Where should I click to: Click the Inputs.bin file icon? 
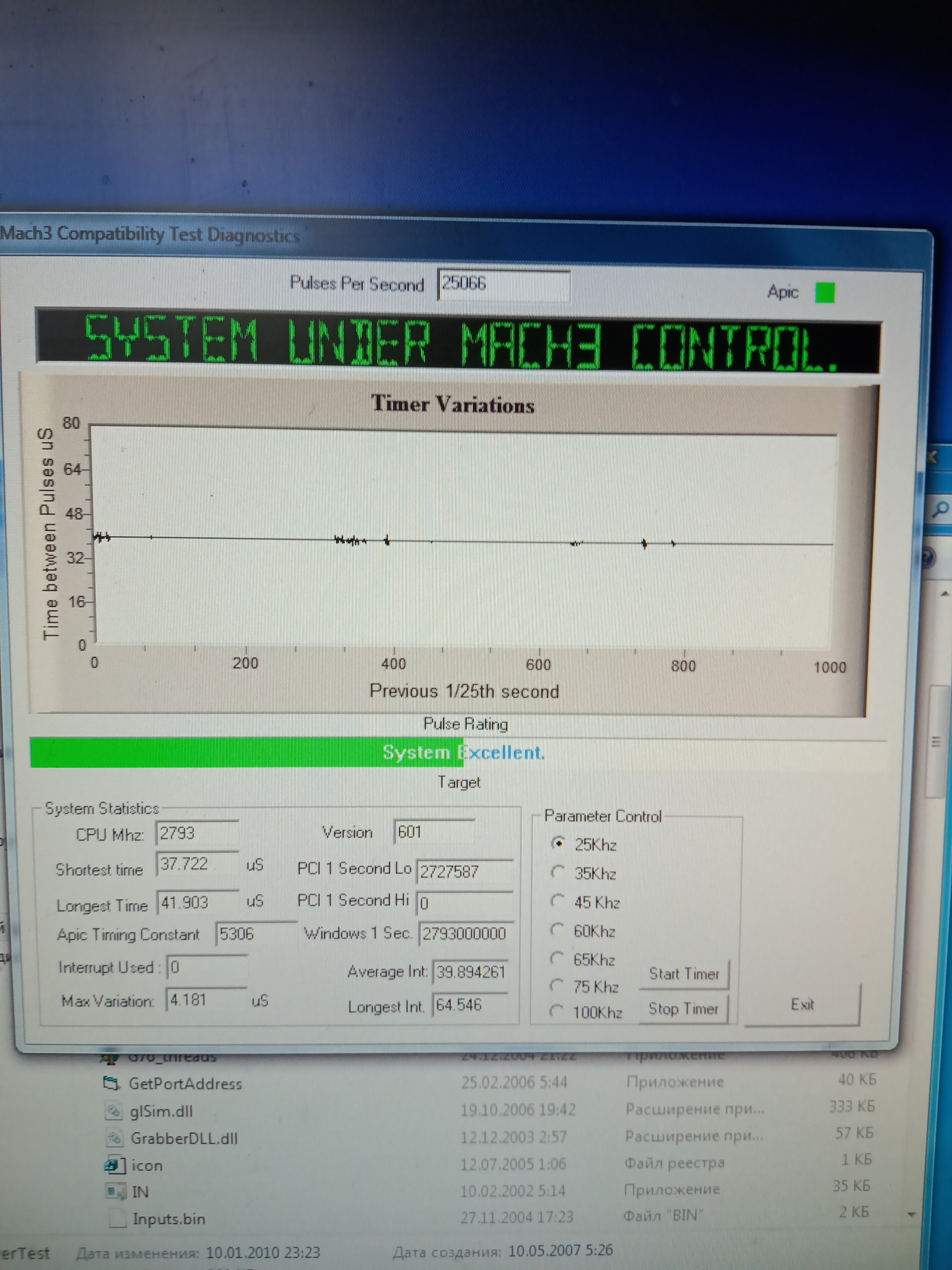click(118, 1218)
